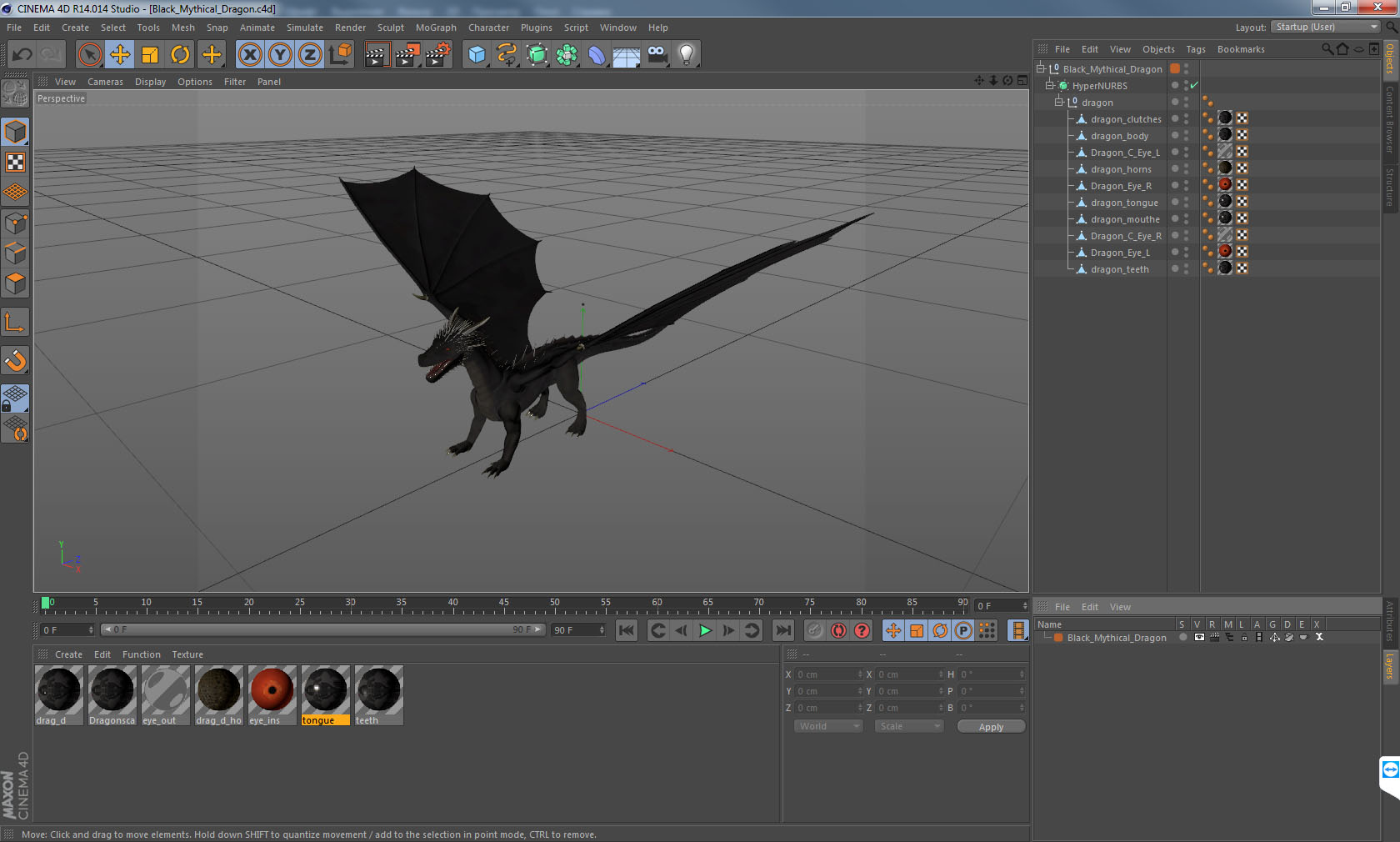This screenshot has height=842, width=1400.
Task: Activate the Scale tool in top toolbar
Action: pos(150,55)
